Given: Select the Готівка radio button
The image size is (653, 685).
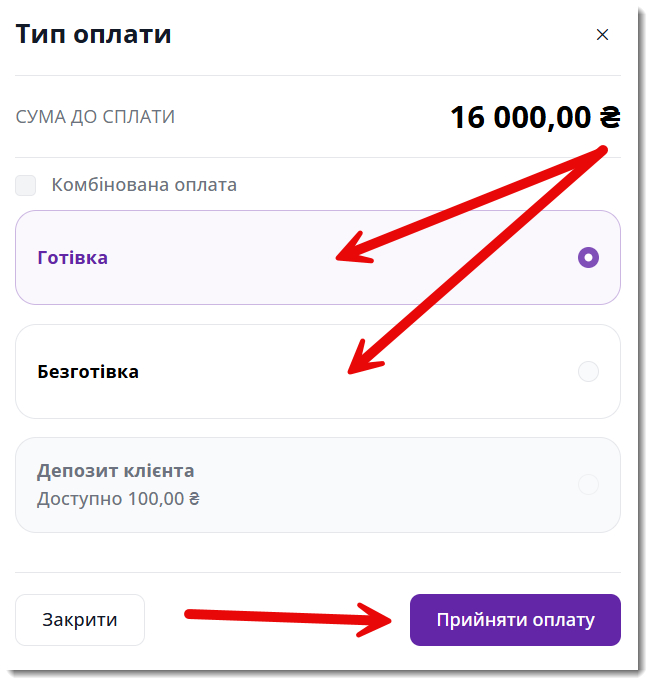Looking at the screenshot, I should point(588,257).
